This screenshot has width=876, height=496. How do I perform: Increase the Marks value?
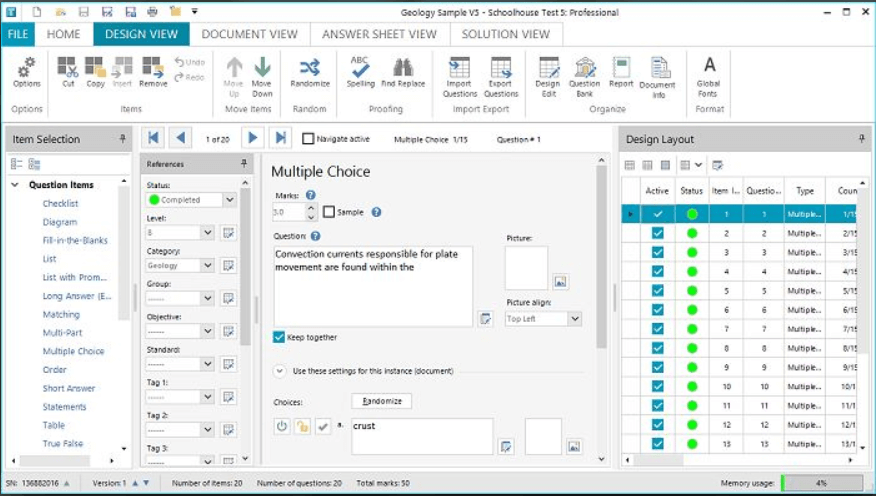(311, 208)
